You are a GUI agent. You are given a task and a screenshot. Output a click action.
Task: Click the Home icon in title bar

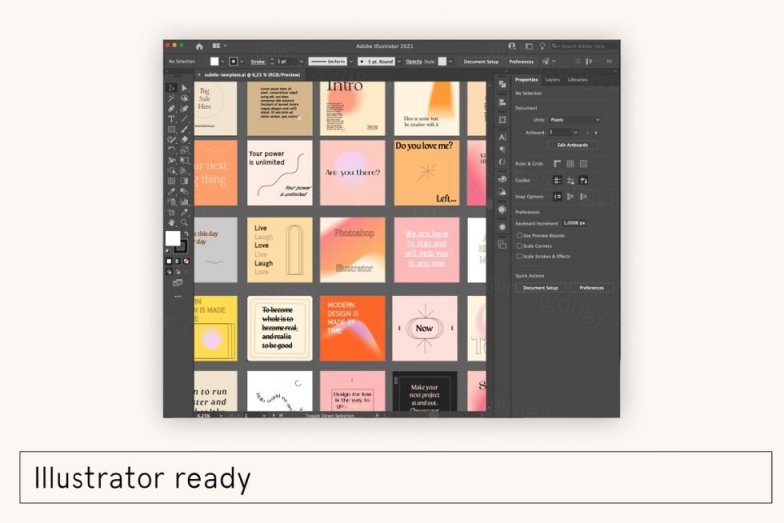coord(199,46)
